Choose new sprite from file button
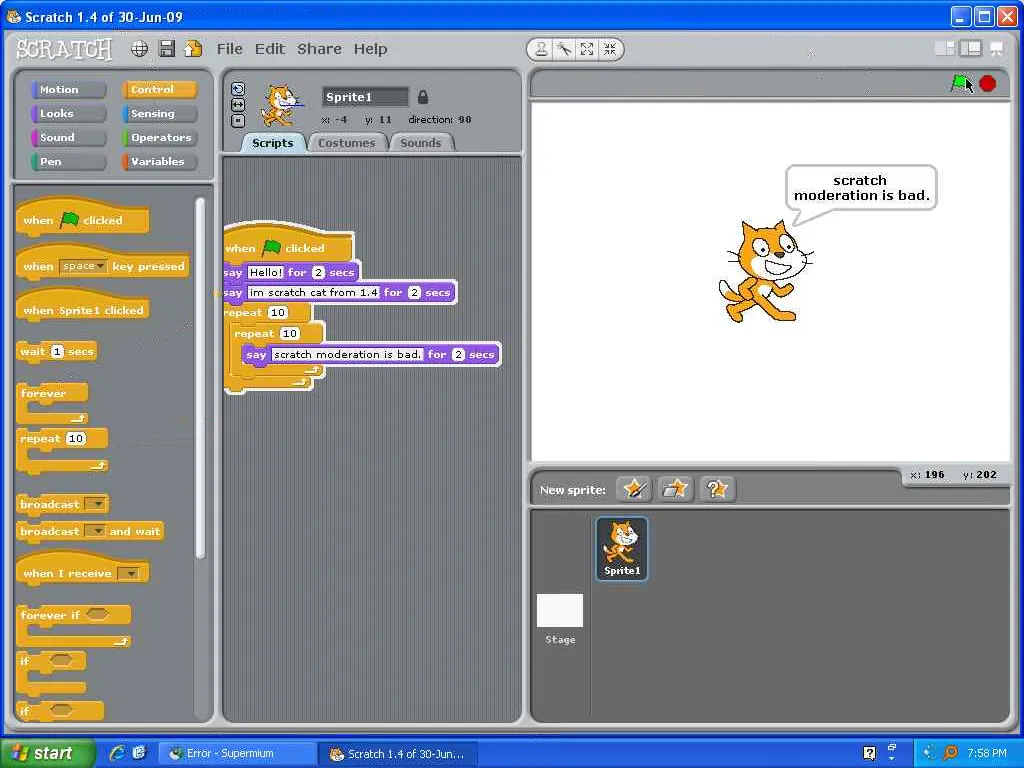1024x768 pixels. pos(675,489)
